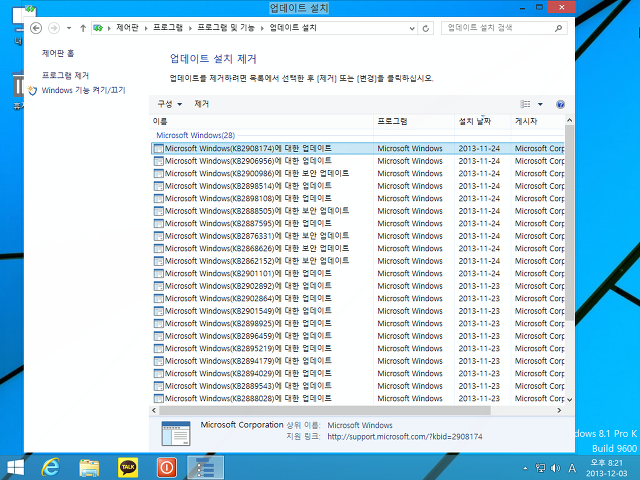Select the KB2901549 update row

click(358, 311)
